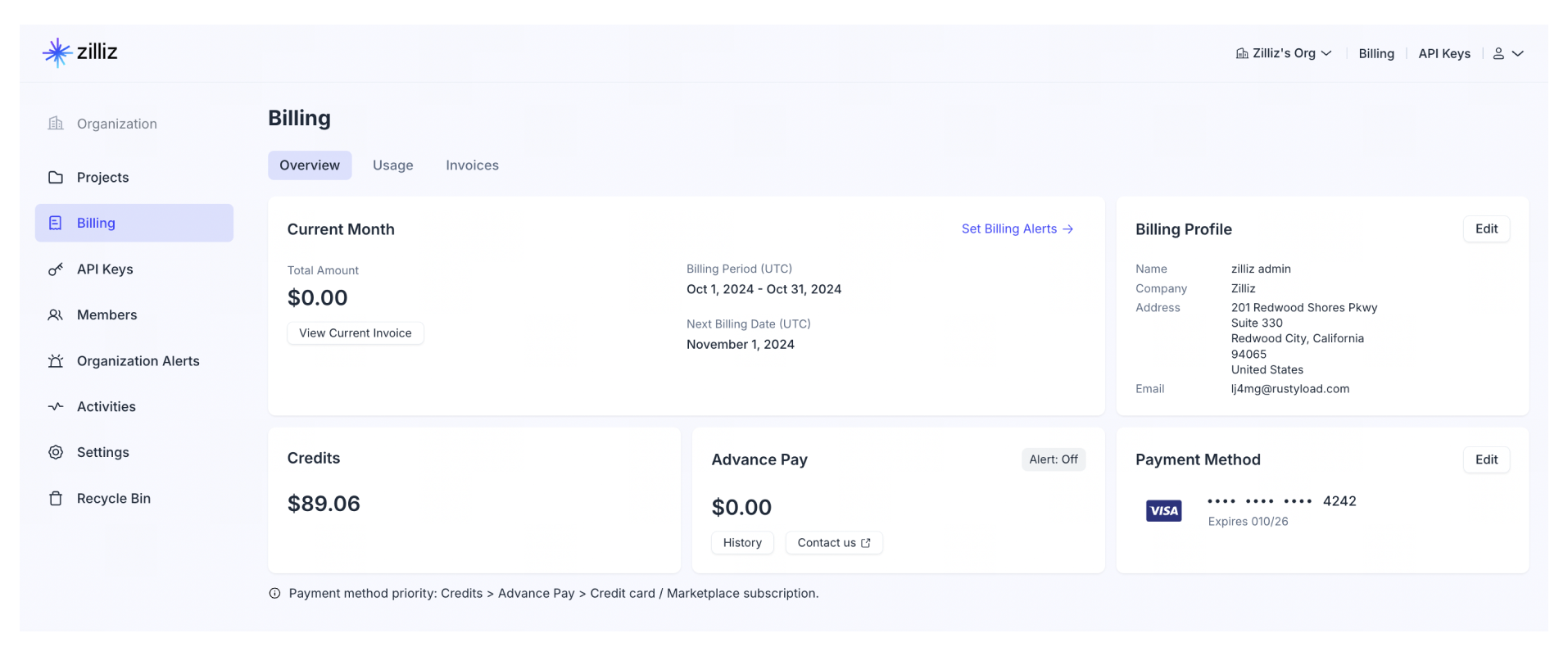Click the Visa card logo
This screenshot has width=1568, height=656.
pos(1163,510)
